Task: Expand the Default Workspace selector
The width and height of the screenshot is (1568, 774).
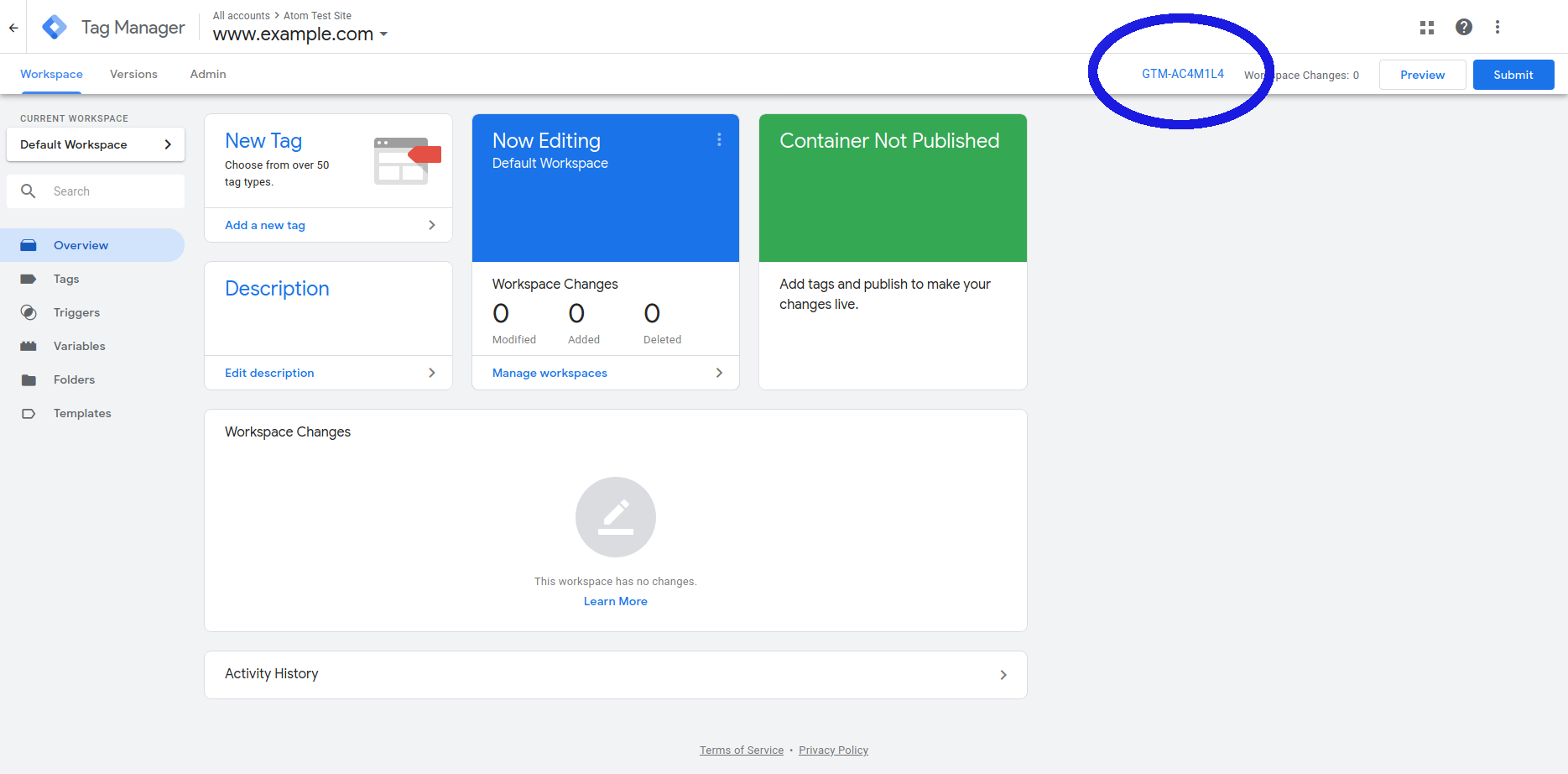Action: [x=96, y=144]
